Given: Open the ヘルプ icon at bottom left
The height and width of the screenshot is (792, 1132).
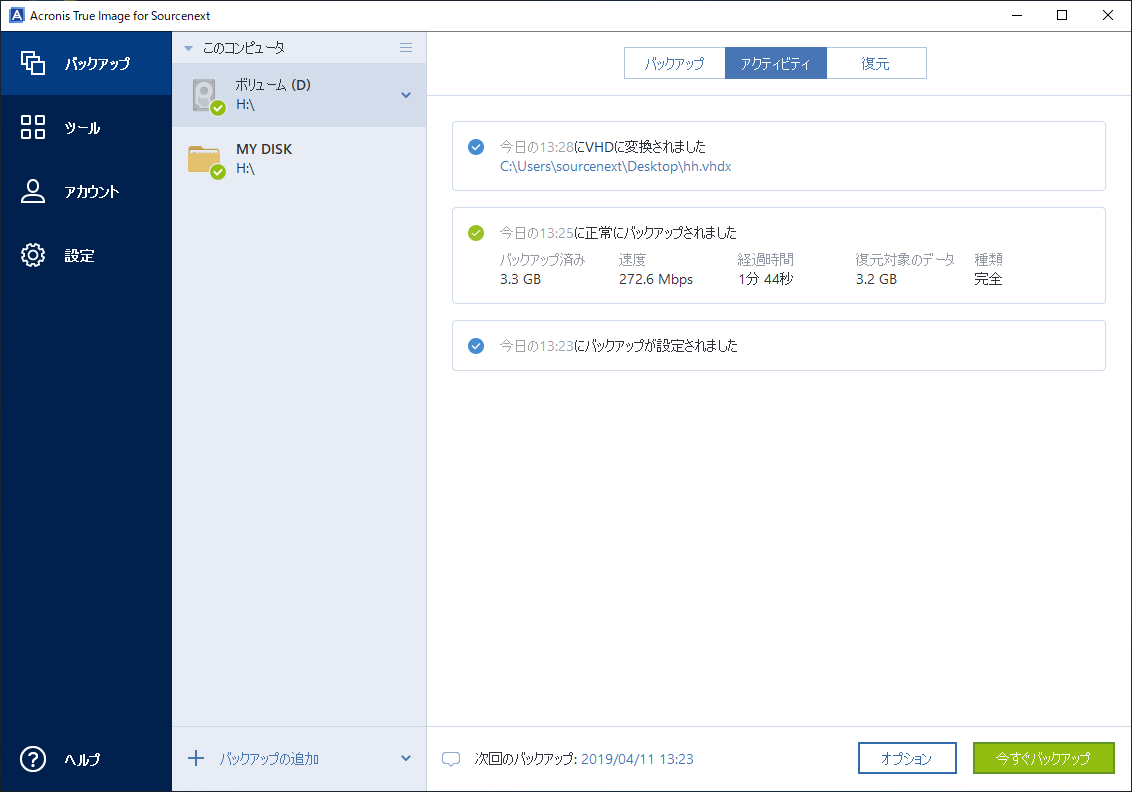Looking at the screenshot, I should pos(33,760).
